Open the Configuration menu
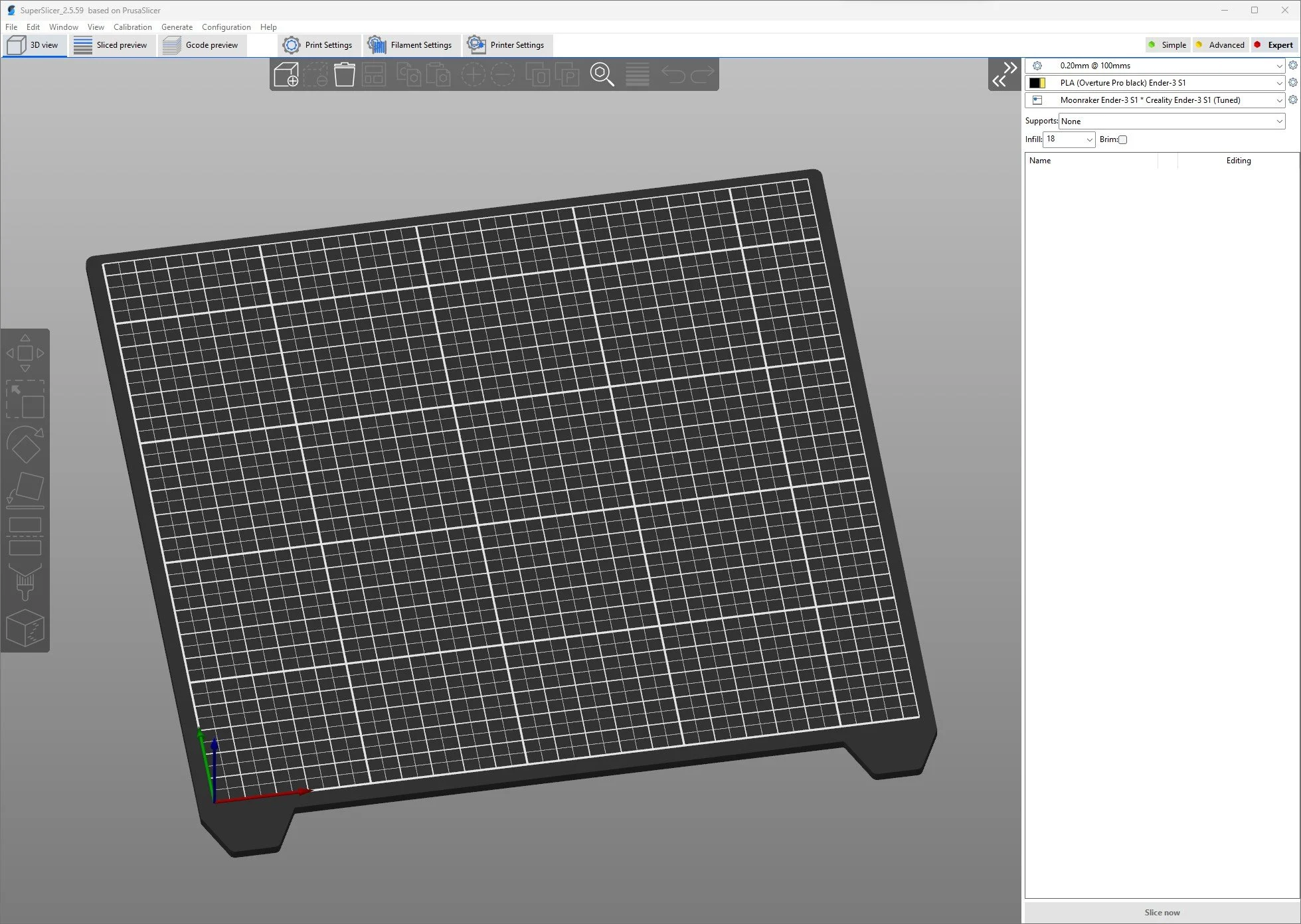1301x924 pixels. pyautogui.click(x=226, y=27)
